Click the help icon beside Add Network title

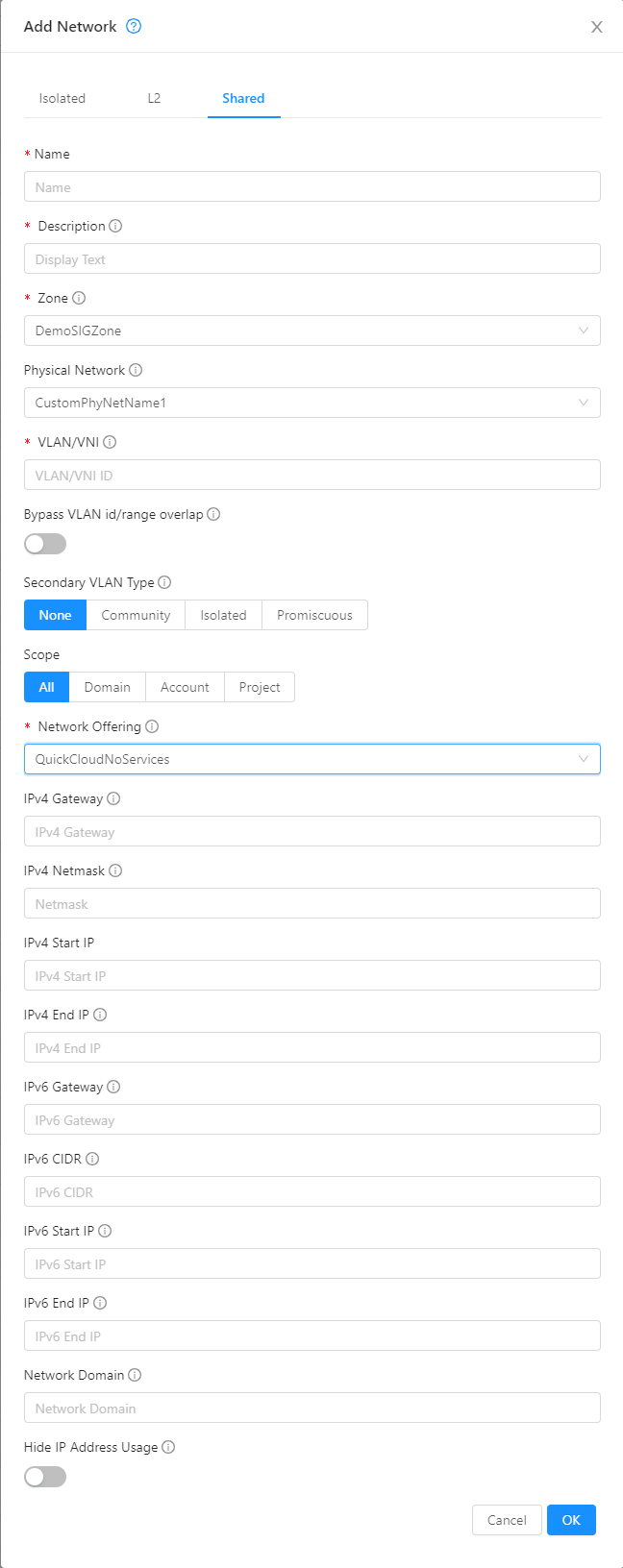[x=134, y=26]
